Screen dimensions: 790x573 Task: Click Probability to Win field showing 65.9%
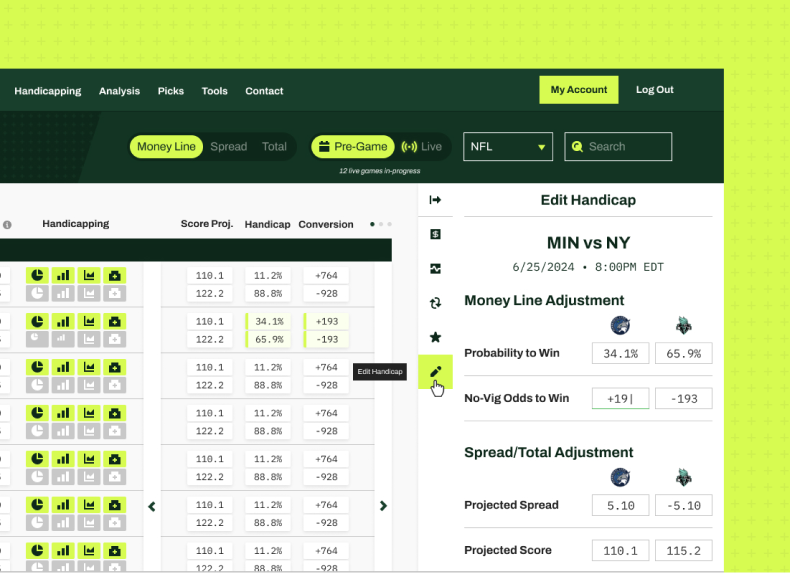[684, 353]
